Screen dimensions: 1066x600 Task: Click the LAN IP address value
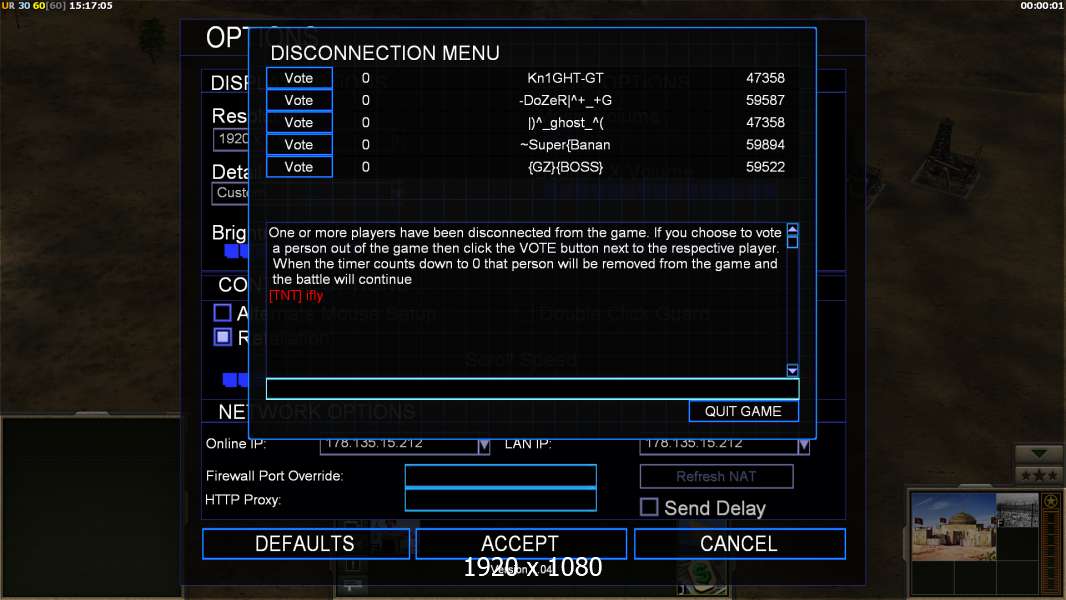pos(694,443)
